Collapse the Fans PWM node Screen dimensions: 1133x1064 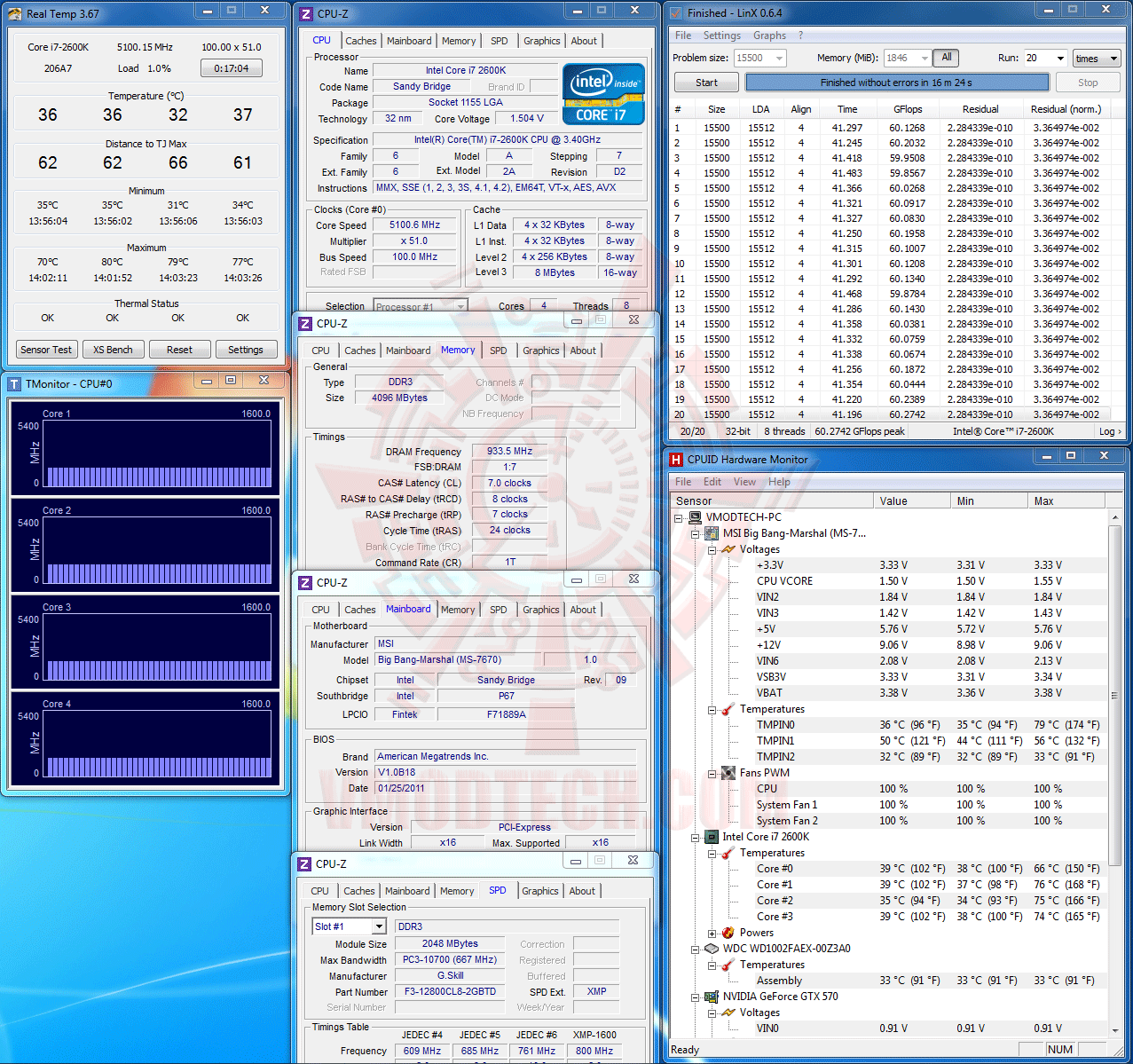[x=712, y=773]
